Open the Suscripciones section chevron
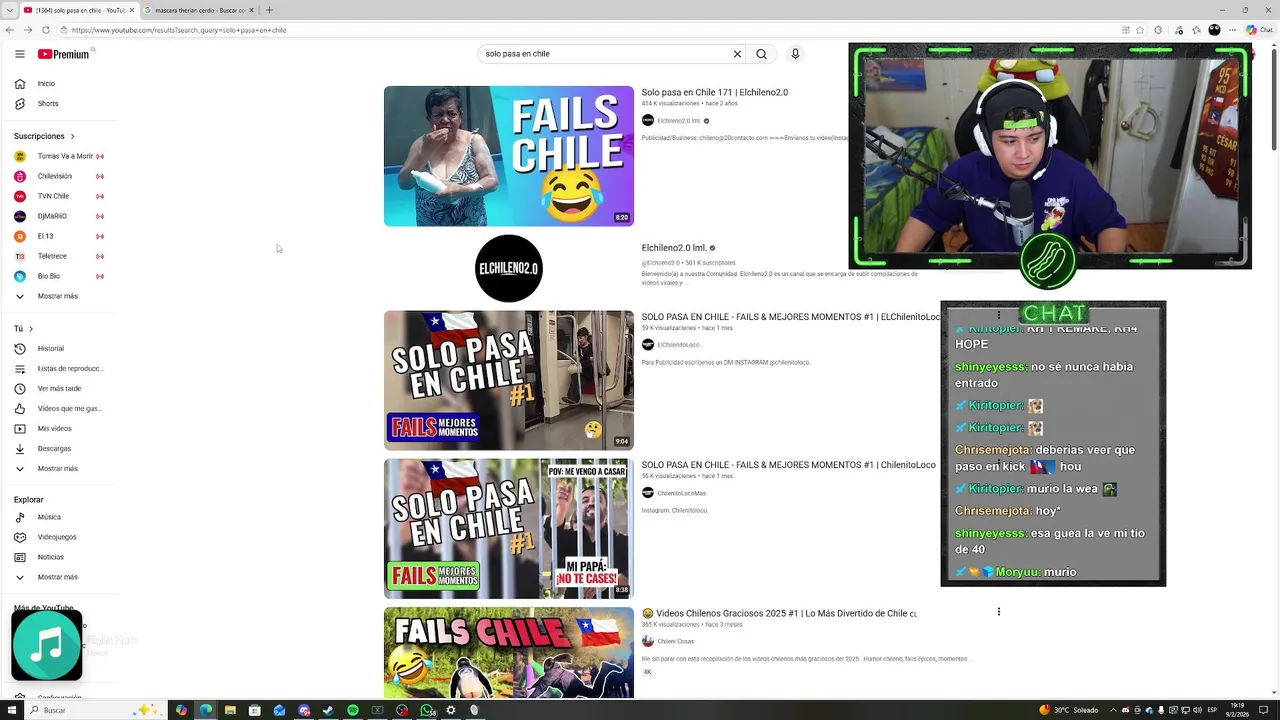Screen dimensions: 1280x720 tap(72, 136)
